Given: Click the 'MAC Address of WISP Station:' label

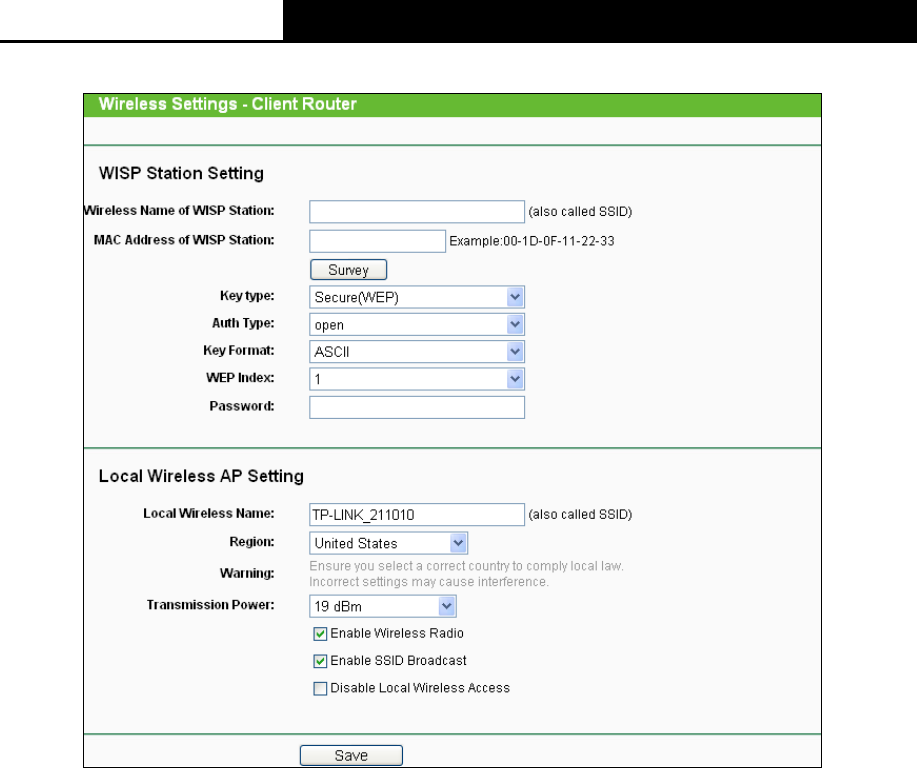Looking at the screenshot, I should click(x=184, y=240).
